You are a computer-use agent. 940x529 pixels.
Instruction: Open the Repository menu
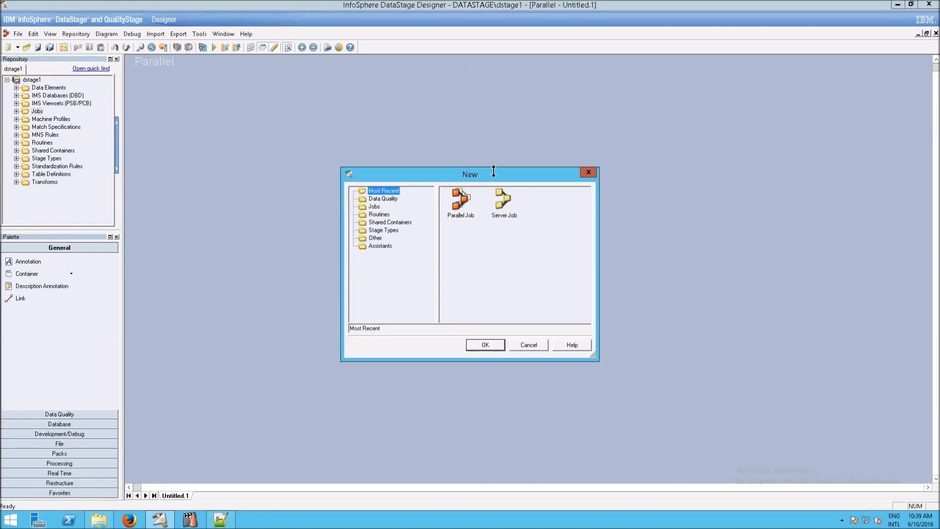(x=76, y=34)
